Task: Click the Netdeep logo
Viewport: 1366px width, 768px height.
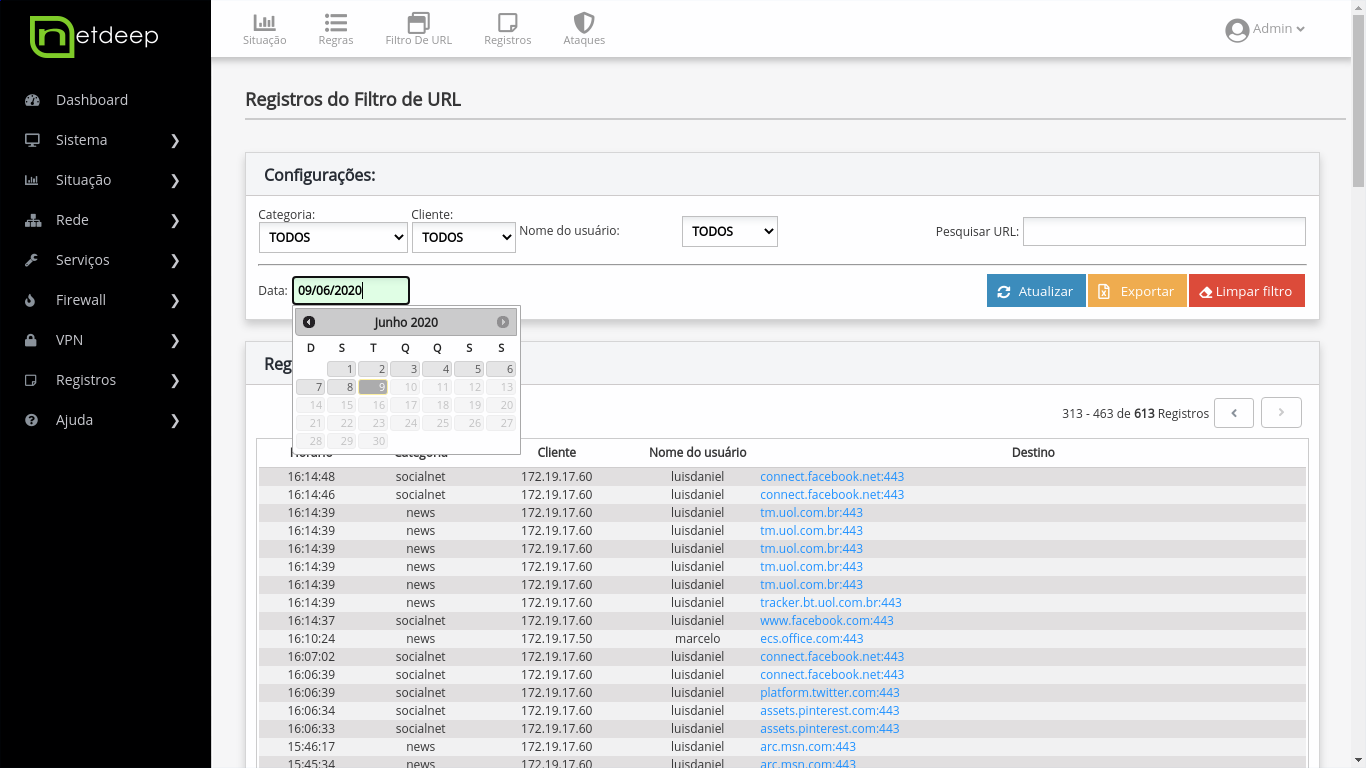Action: [95, 37]
